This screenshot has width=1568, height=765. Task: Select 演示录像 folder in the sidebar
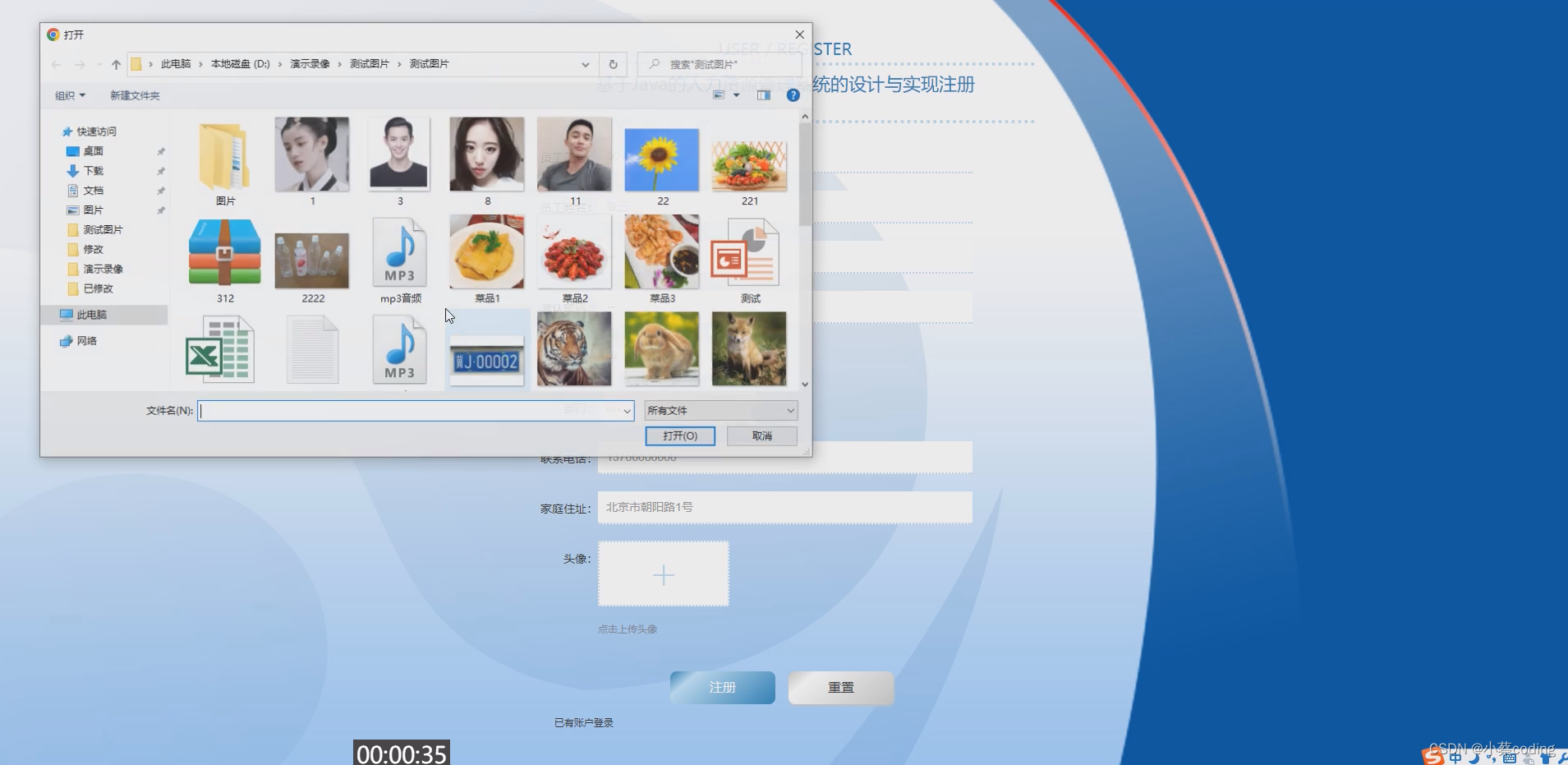(x=103, y=269)
